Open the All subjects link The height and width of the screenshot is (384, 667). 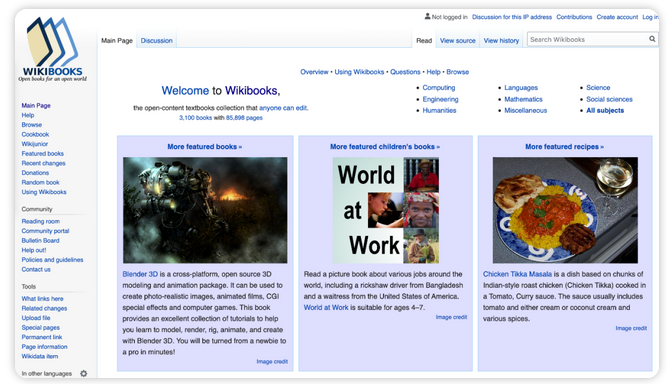tap(605, 111)
